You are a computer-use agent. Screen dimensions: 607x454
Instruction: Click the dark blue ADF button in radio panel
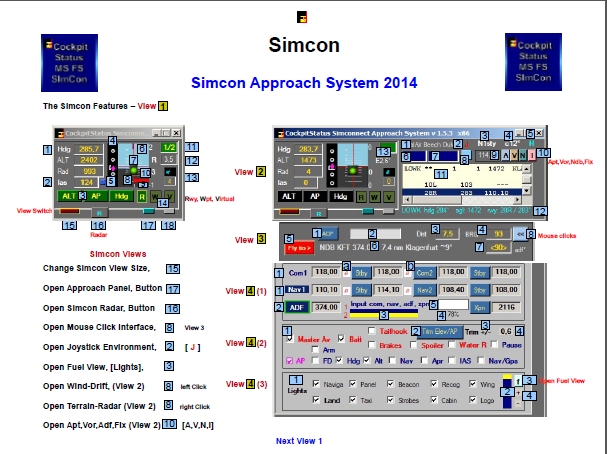297,307
